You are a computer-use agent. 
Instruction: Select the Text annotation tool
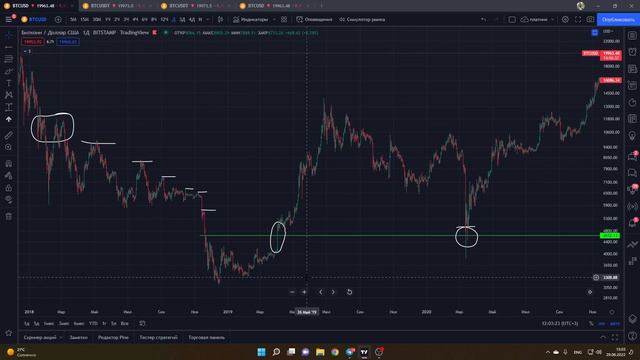pyautogui.click(x=9, y=83)
